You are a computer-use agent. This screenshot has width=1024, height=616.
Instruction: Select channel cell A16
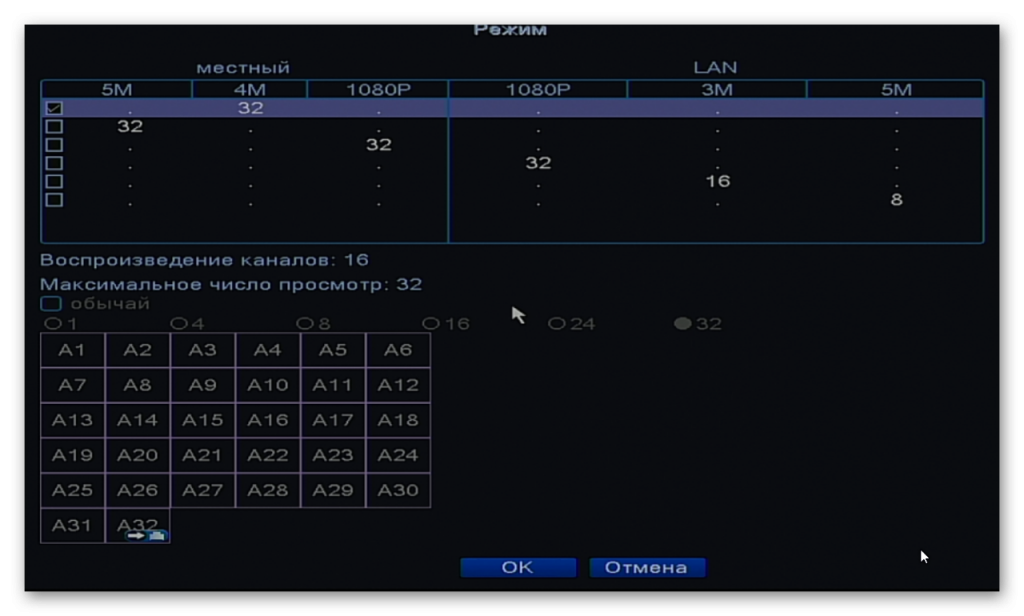(x=268, y=420)
